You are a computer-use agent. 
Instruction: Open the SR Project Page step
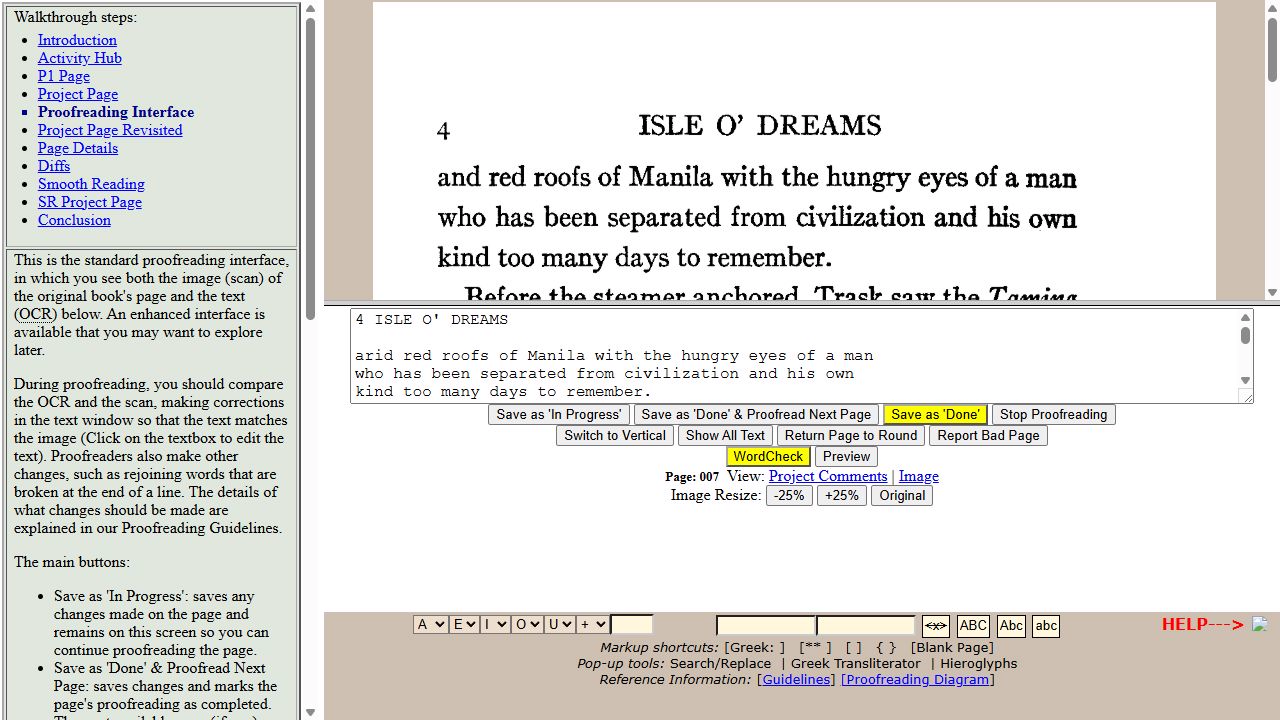point(90,202)
